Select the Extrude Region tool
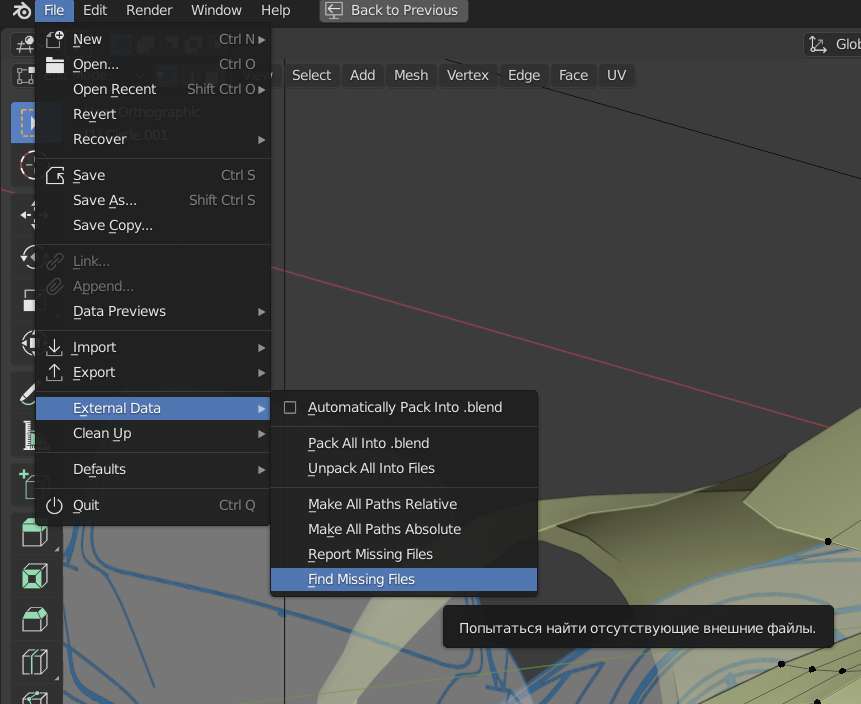Viewport: 861px width, 704px height. pos(34,534)
